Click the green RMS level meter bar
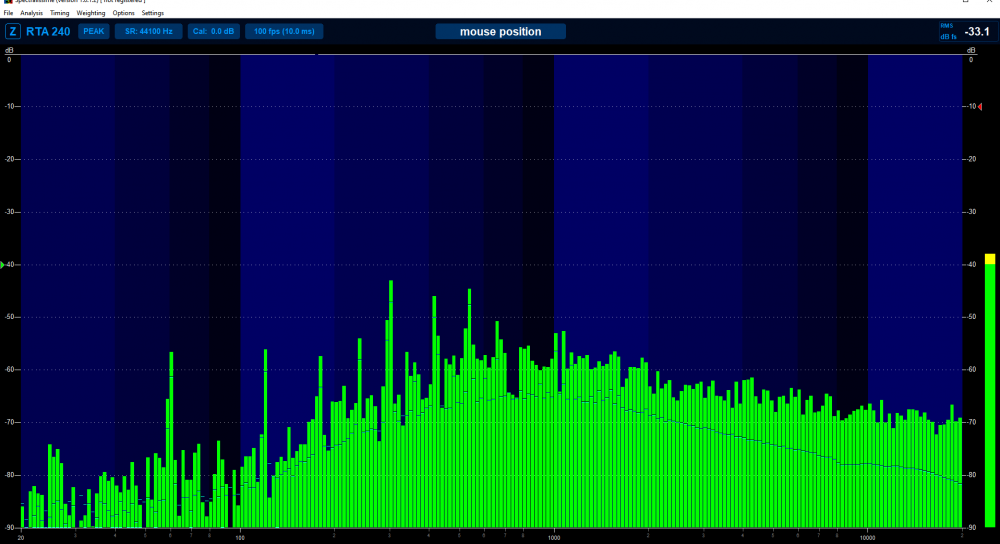The width and height of the screenshot is (1000, 544). [990, 395]
